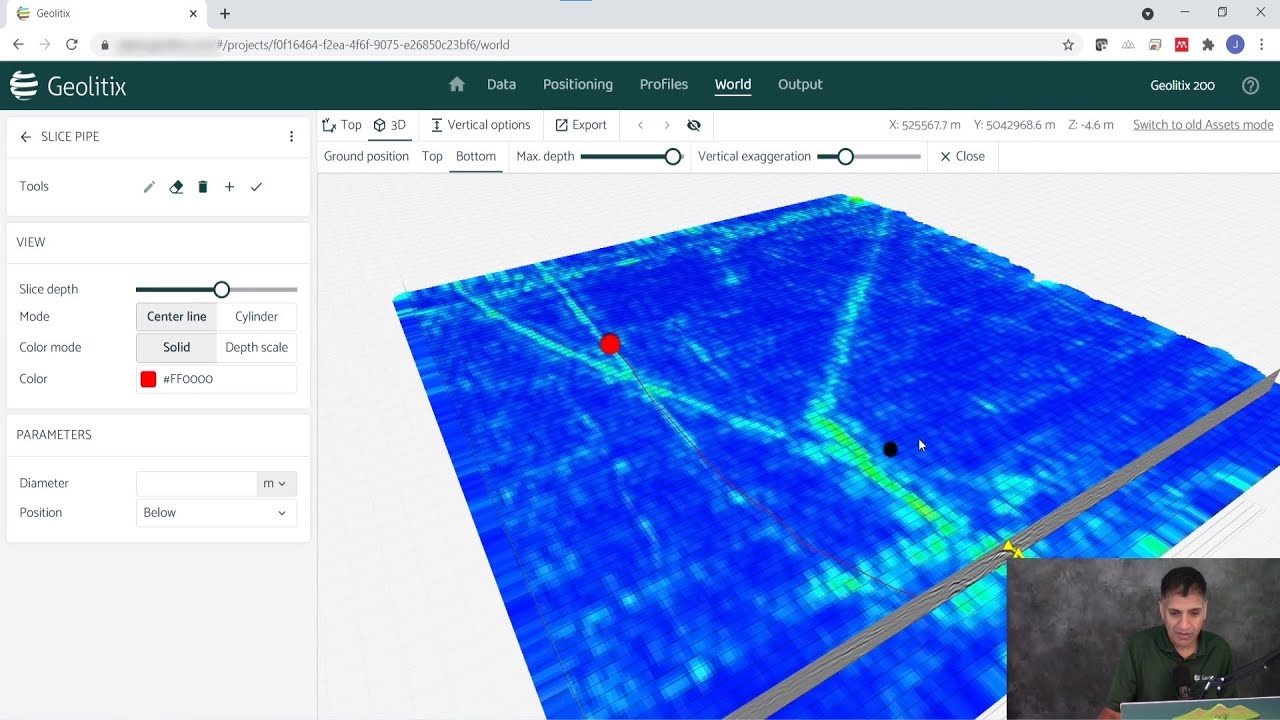1280x720 pixels.
Task: Open the Position Below dropdown
Action: (216, 513)
